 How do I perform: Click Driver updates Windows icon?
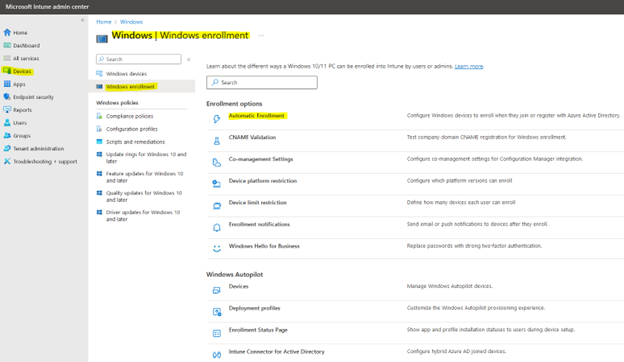click(x=99, y=212)
